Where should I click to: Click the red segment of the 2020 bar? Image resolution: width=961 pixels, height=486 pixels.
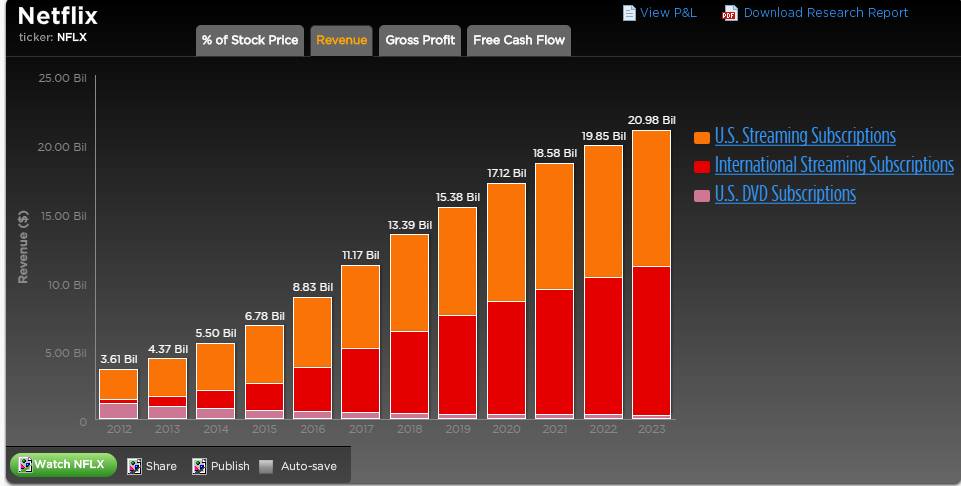[x=505, y=357]
